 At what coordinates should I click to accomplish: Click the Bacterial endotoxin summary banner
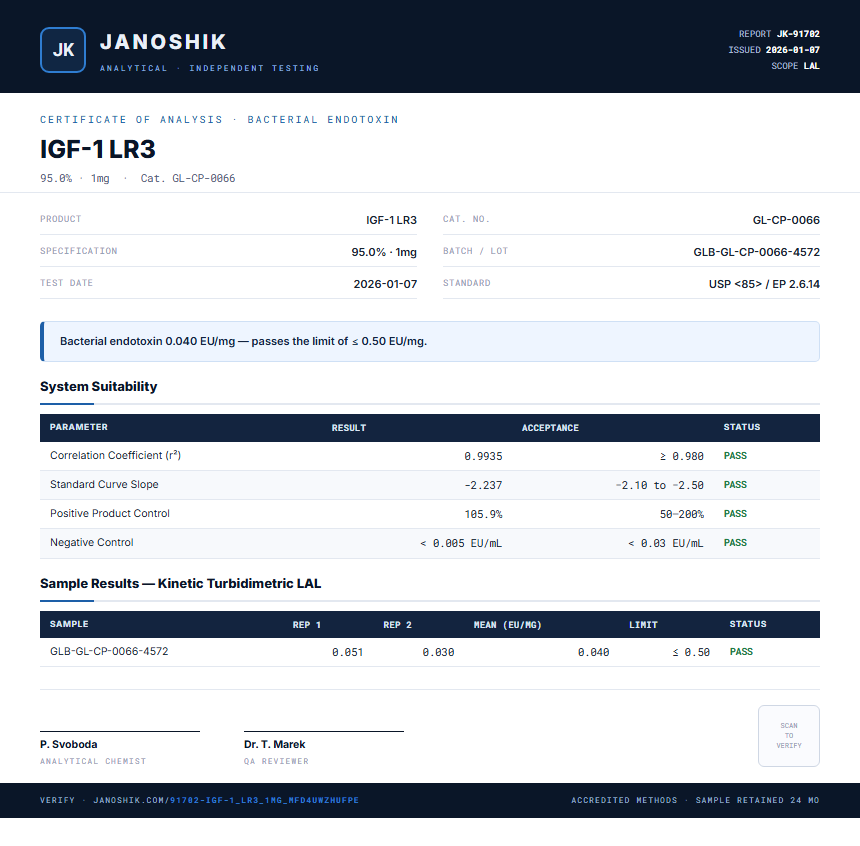[430, 341]
